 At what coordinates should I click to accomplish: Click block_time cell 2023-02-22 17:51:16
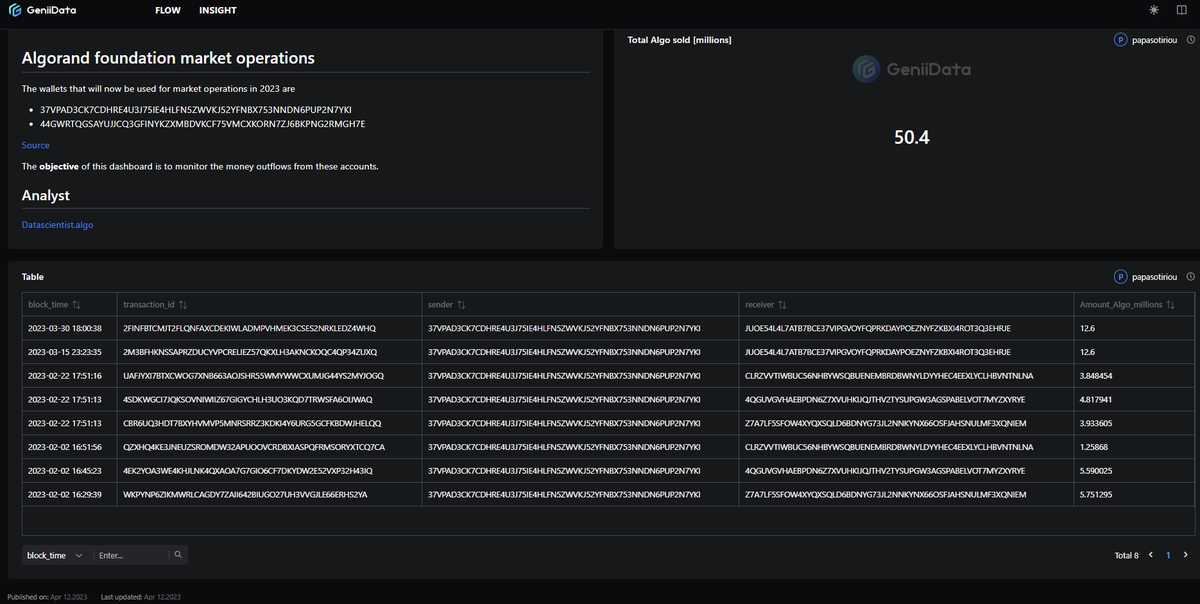[65, 376]
